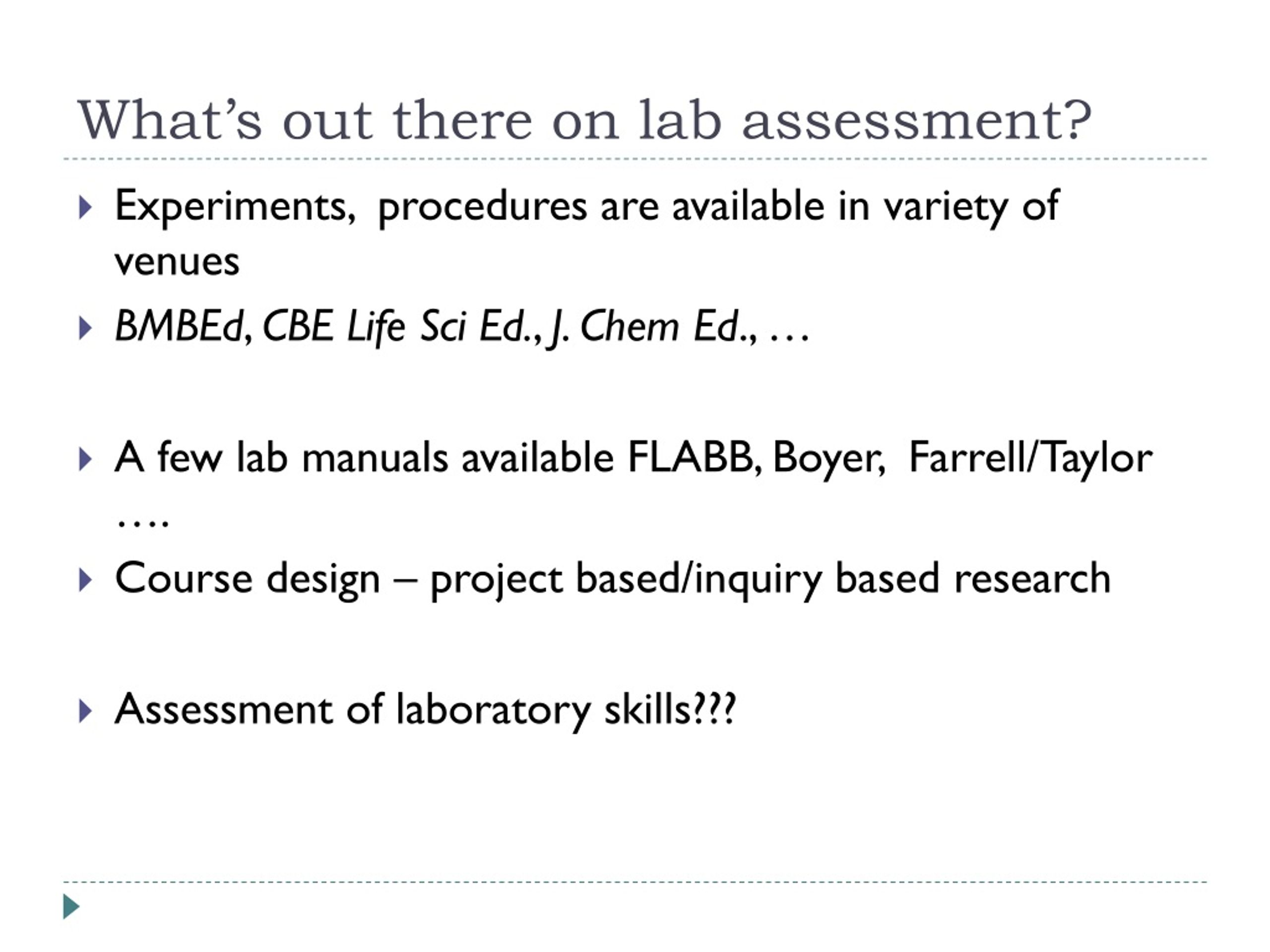1270x952 pixels.
Task: Click the teal triangle in bottom-left corner
Action: [71, 907]
